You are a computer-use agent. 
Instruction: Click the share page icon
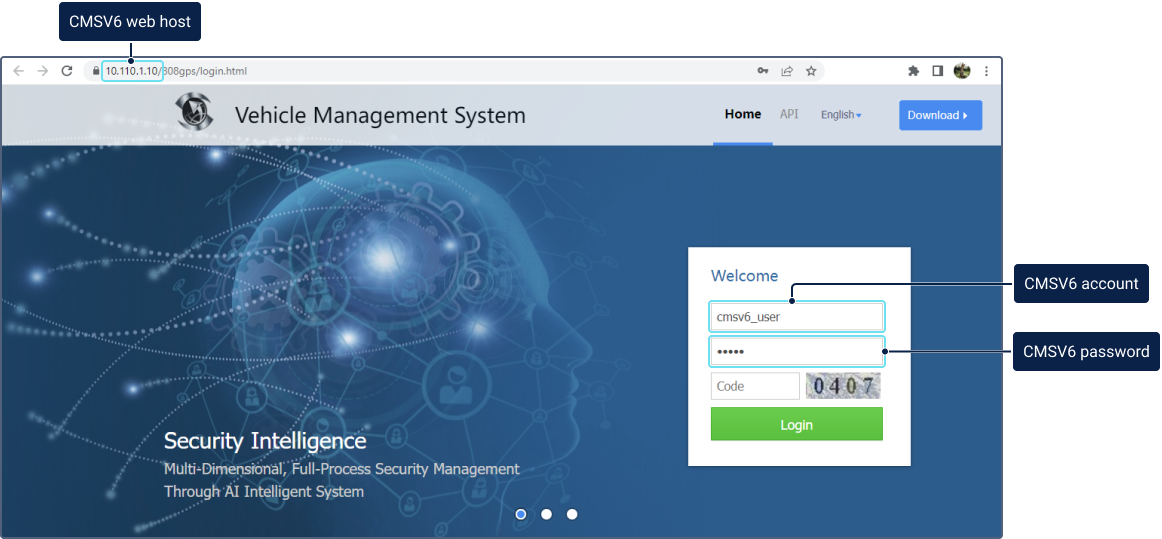tap(787, 71)
